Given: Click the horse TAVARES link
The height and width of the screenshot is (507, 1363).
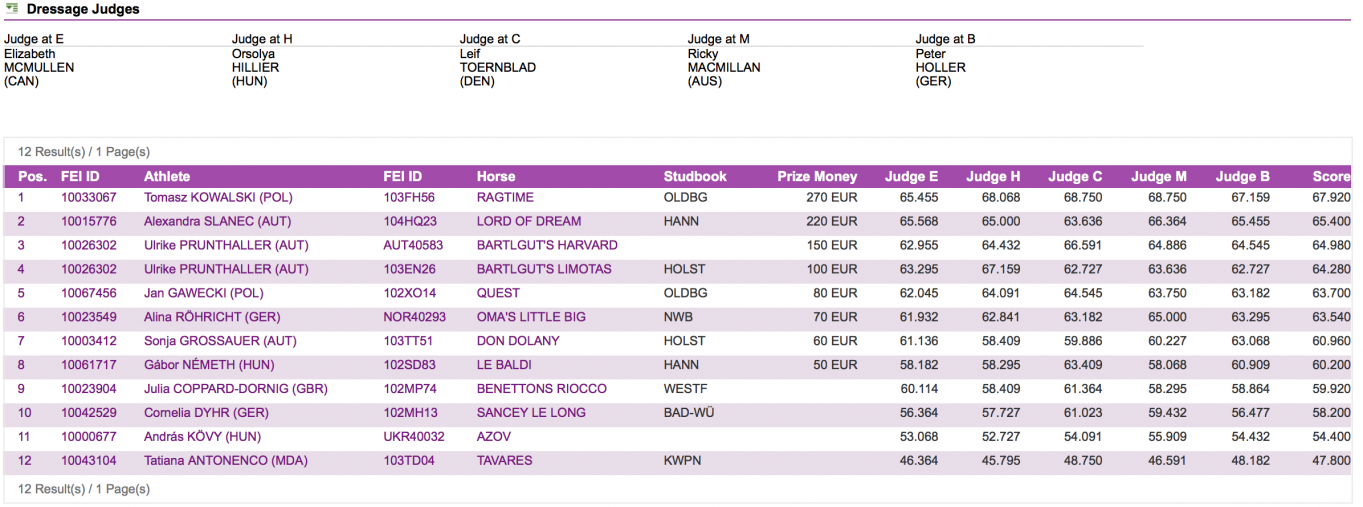Looking at the screenshot, I should pyautogui.click(x=504, y=462).
